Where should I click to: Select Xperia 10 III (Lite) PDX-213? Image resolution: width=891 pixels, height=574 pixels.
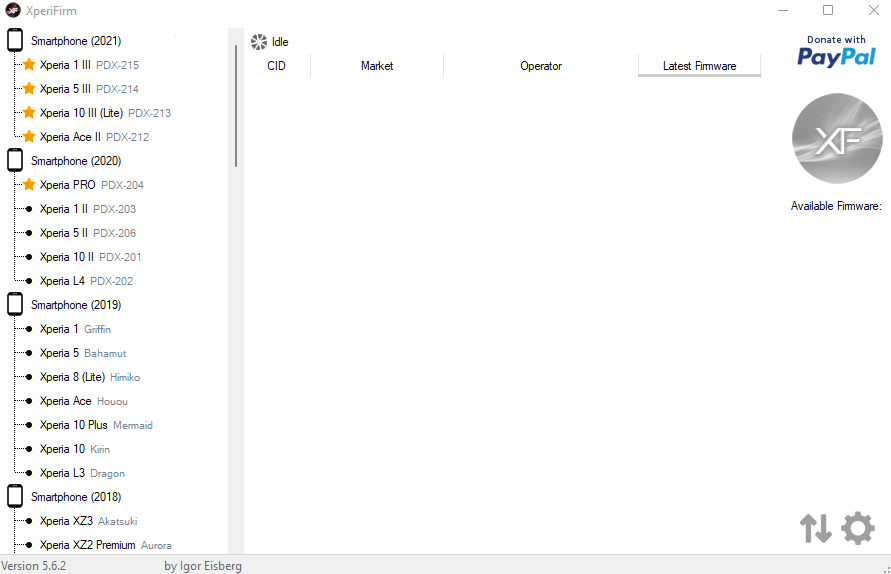(105, 113)
